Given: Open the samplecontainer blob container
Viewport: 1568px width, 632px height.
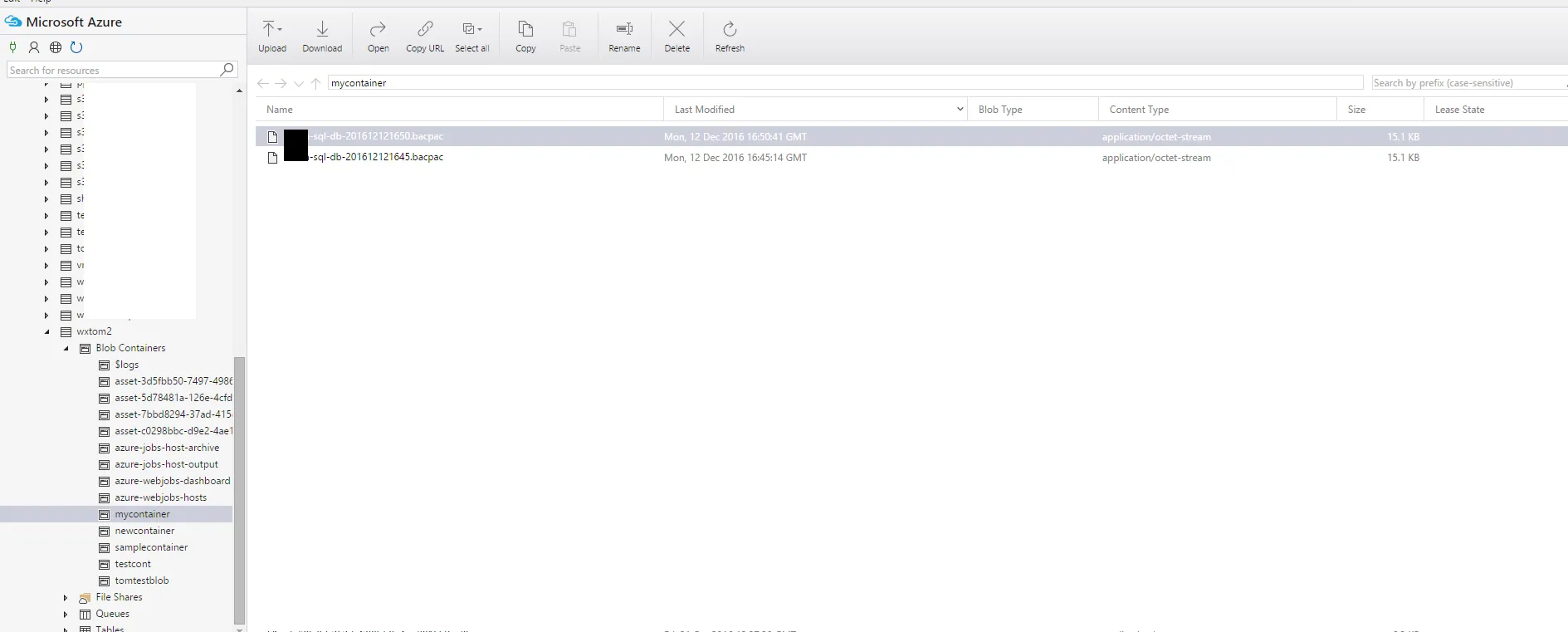Looking at the screenshot, I should pyautogui.click(x=151, y=547).
